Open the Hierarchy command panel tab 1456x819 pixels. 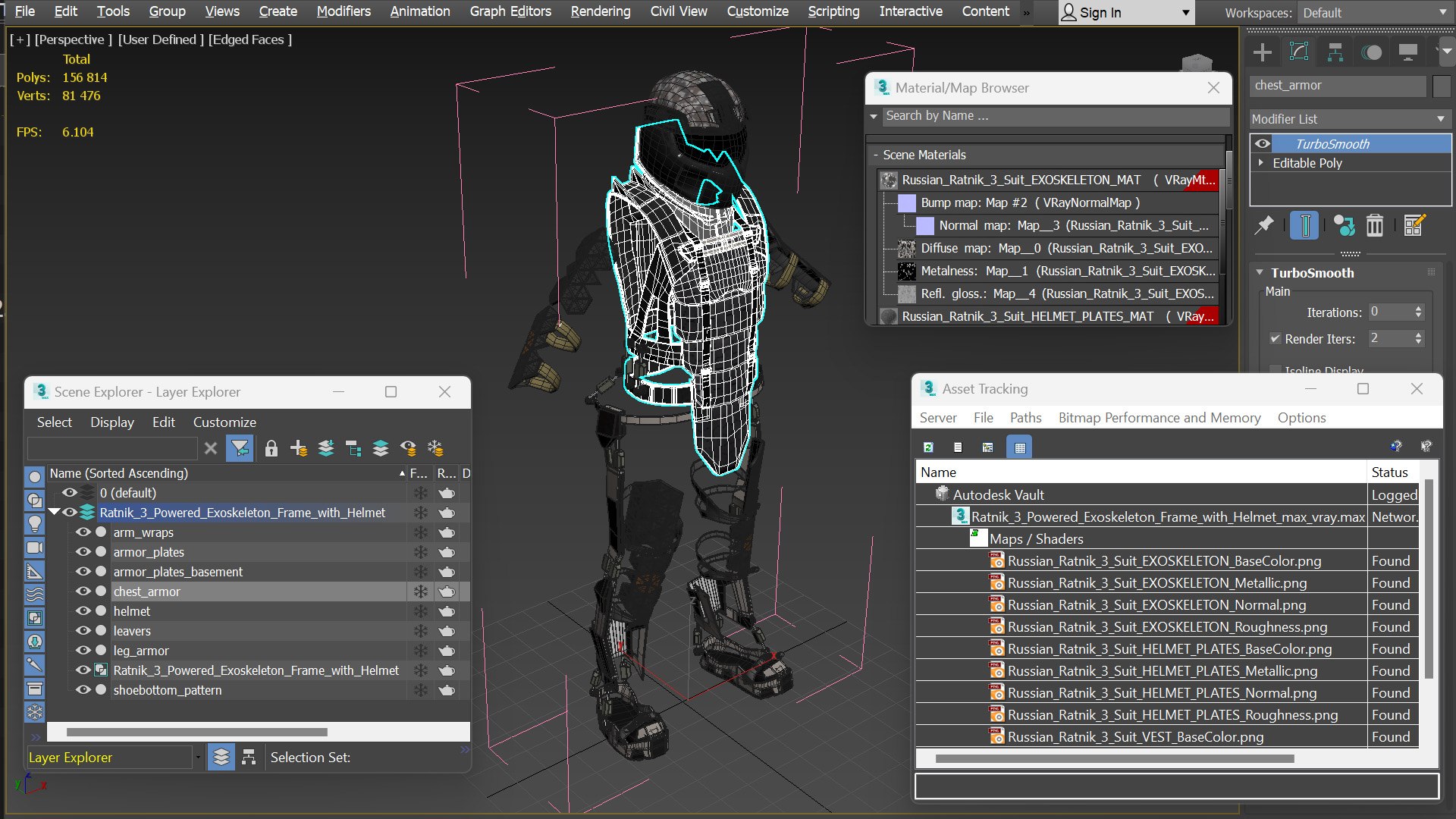(1335, 52)
